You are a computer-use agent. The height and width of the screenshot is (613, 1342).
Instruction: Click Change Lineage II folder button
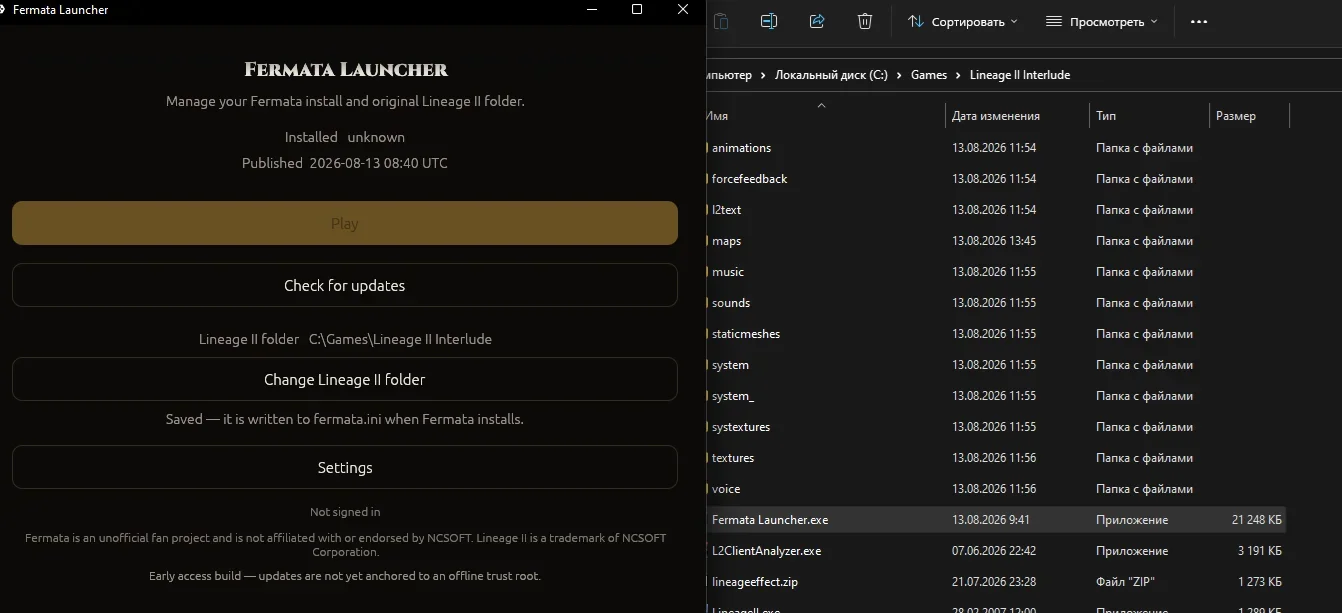tap(345, 380)
